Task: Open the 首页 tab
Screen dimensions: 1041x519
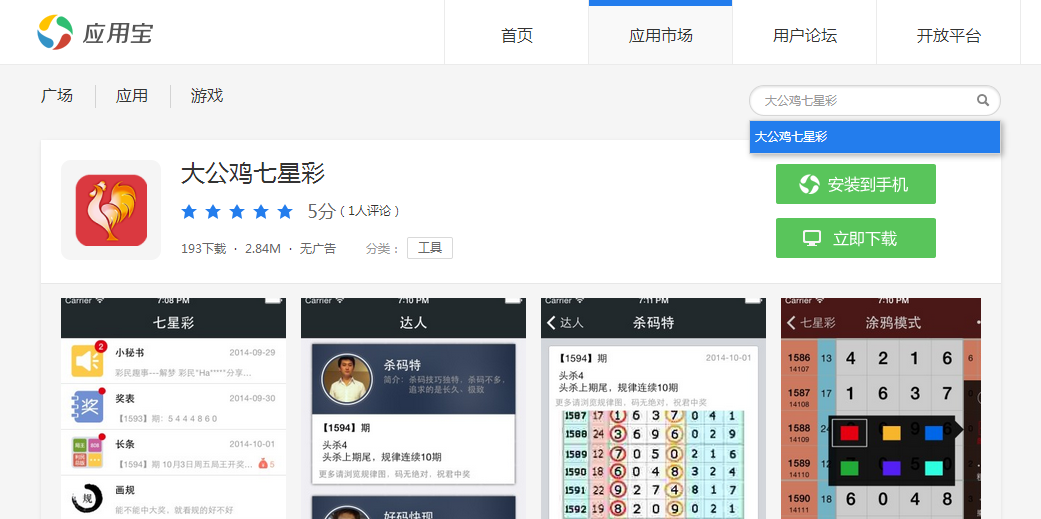Action: 517,35
